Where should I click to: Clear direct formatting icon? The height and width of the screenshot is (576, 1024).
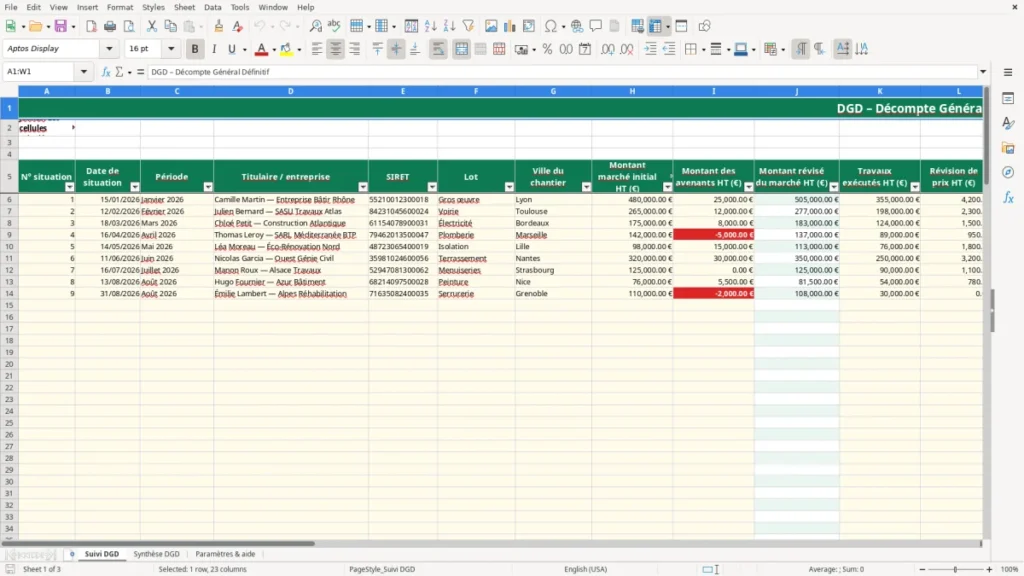238,26
